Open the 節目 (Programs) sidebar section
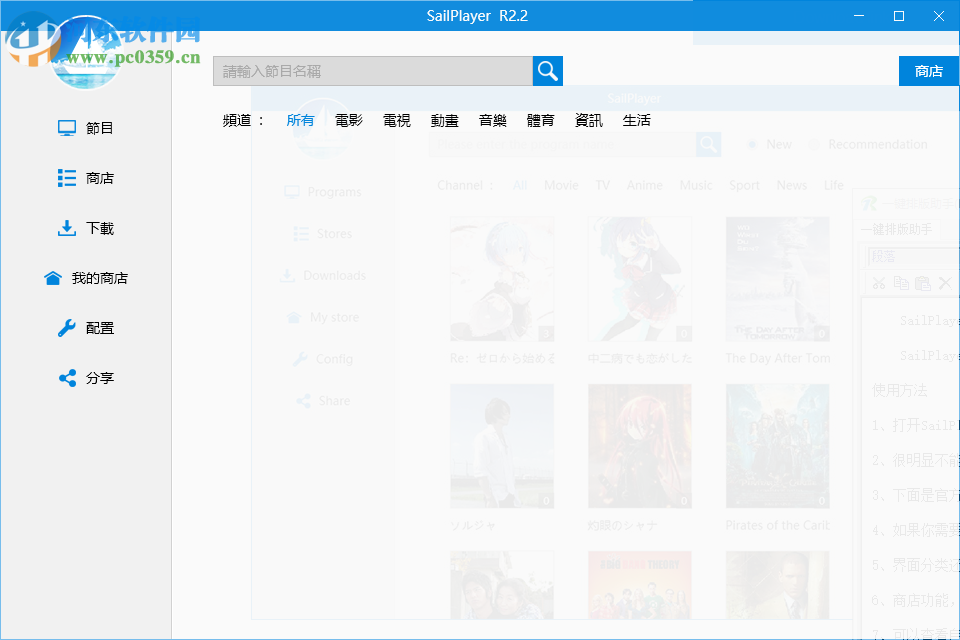Image resolution: width=960 pixels, height=640 pixels. (x=88, y=127)
